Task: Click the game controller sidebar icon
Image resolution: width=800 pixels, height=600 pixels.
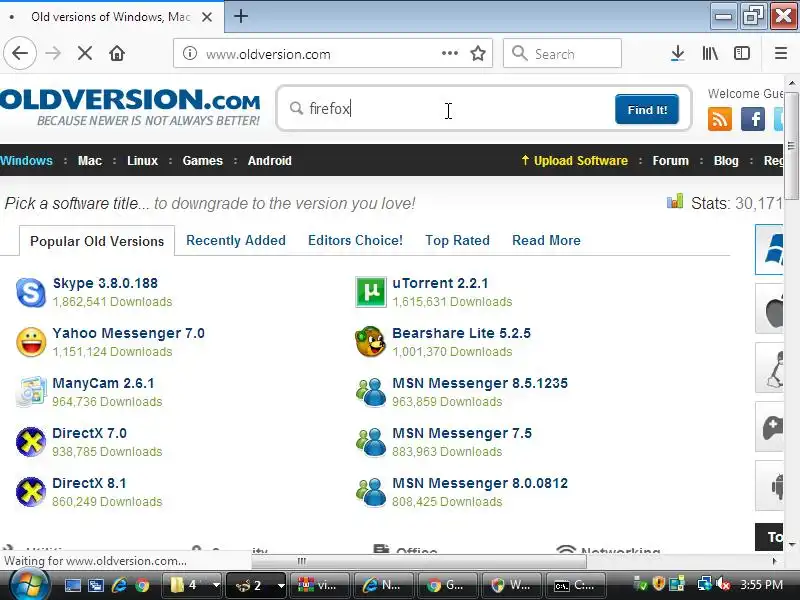Action: (771, 427)
